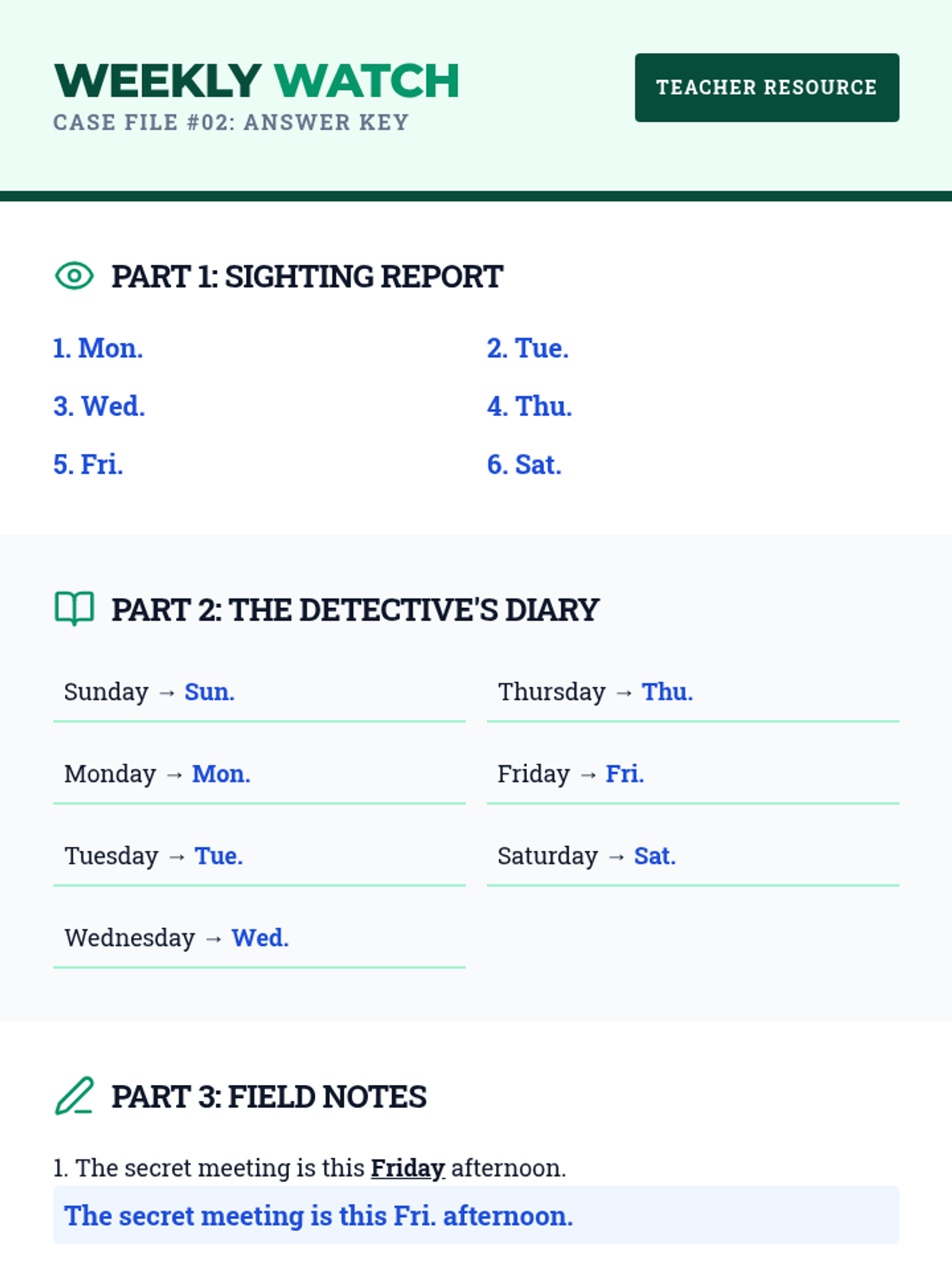Select answer 2. Tue.
This screenshot has height=1270, width=952.
(528, 348)
